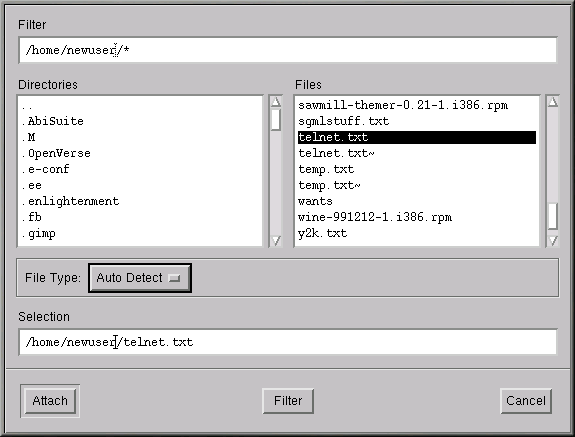Select the .gimp directory entry
Screen dimensions: 575x437
point(39,234)
